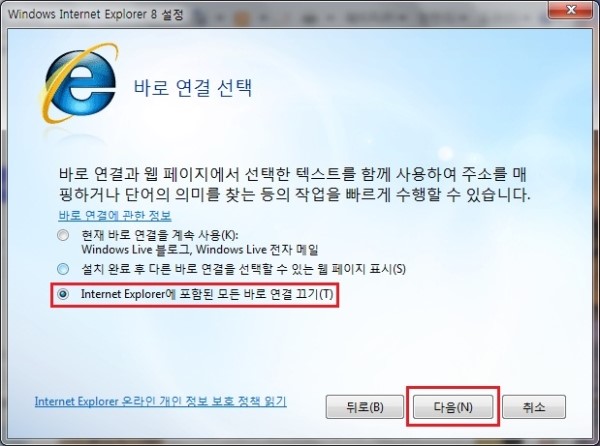Open Internet Explorer 온라인 개인 정보 보호 정책 읽기 link
The height and width of the screenshot is (446, 600).
pos(160,401)
